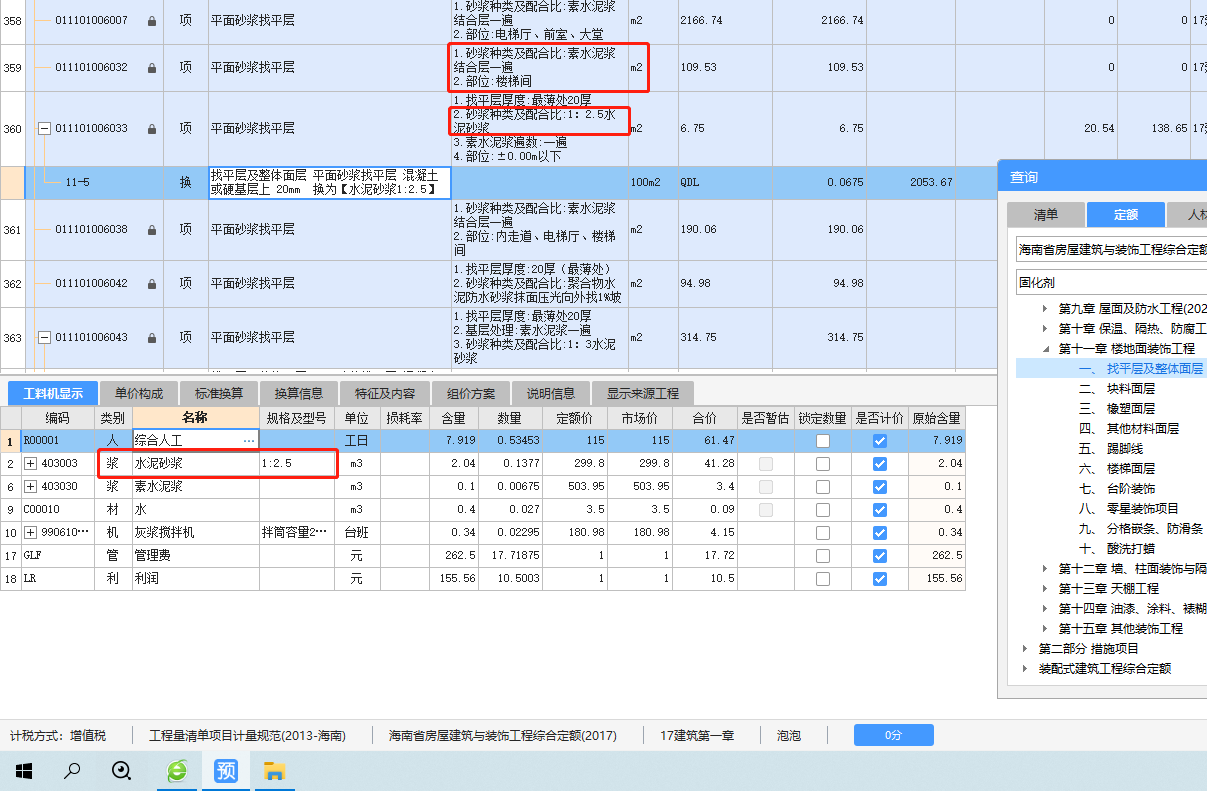The image size is (1207, 791).
Task: Switch query panel to 清单 tab
Action: pos(1045,215)
